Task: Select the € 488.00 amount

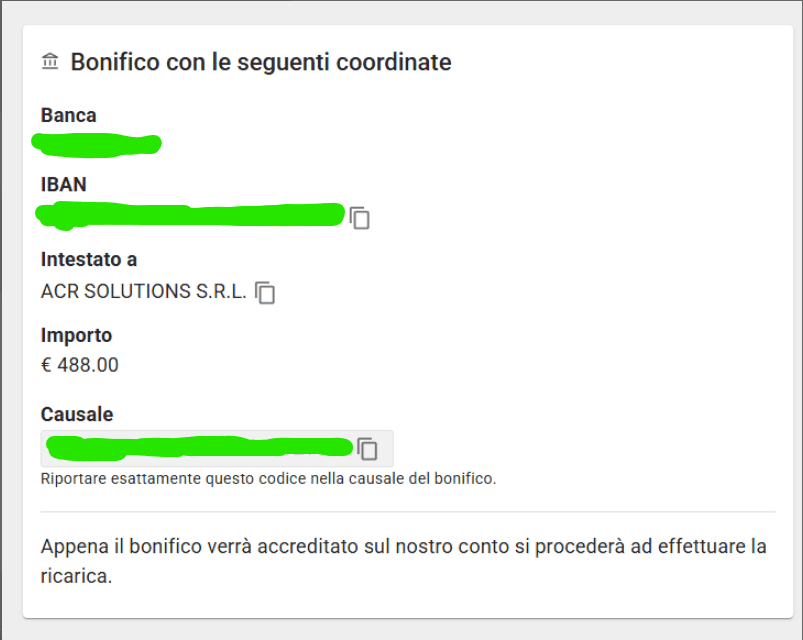Action: click(x=79, y=365)
